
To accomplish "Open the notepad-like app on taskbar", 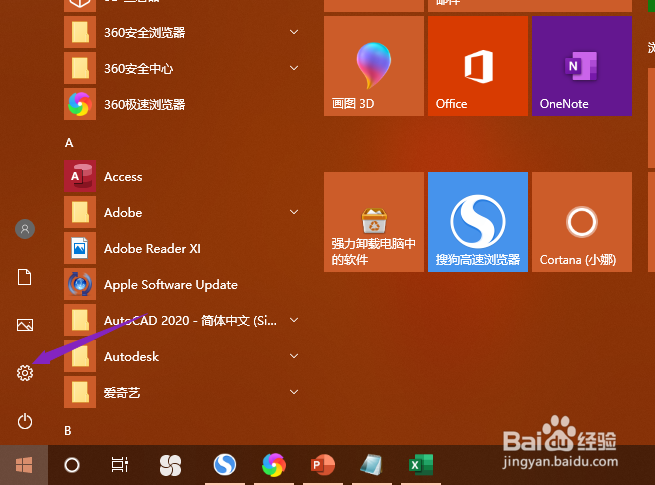I will point(371,465).
